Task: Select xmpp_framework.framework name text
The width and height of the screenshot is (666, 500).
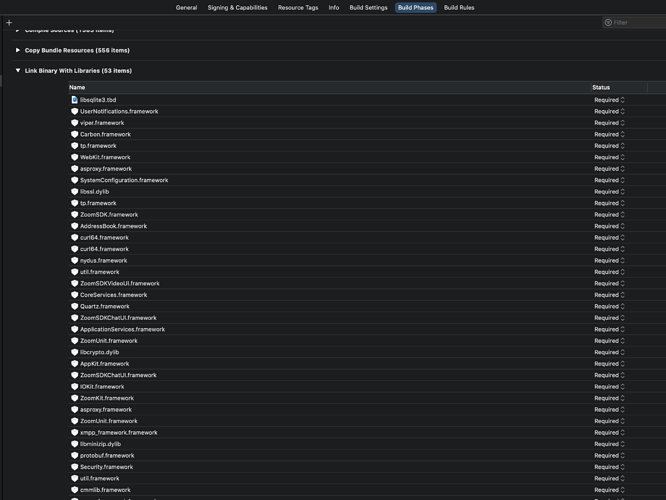Action: [119, 432]
